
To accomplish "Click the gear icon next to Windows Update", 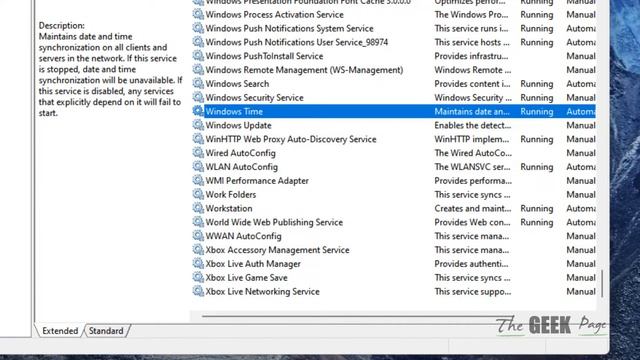I will pyautogui.click(x=198, y=125).
